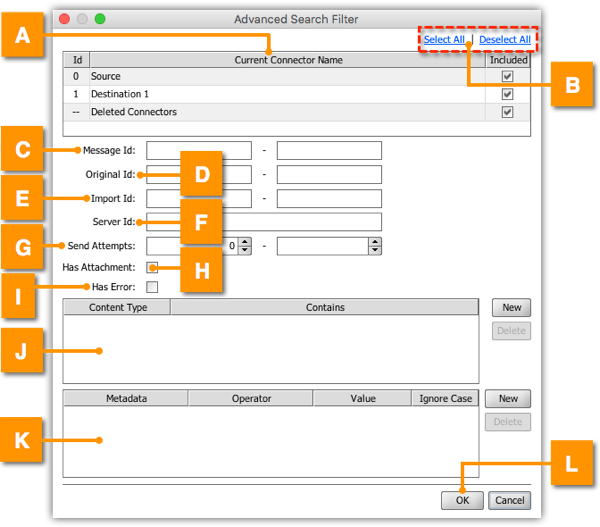The width and height of the screenshot is (600, 527).
Task: Click the Import Id upper range field
Action: (x=329, y=199)
